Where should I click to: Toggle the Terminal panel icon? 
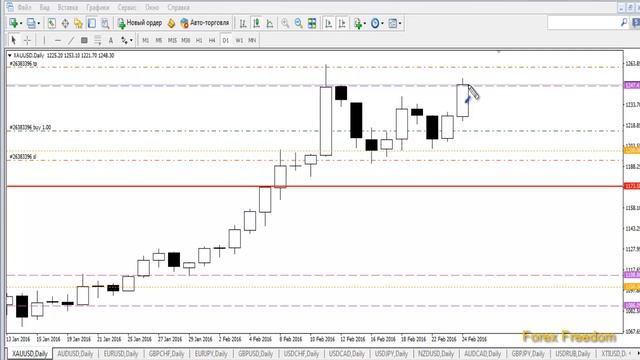[92, 23]
